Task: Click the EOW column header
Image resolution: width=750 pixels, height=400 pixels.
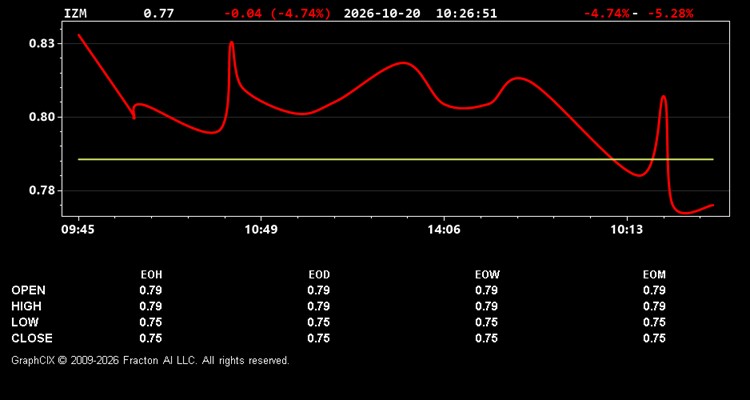Action: [487, 275]
